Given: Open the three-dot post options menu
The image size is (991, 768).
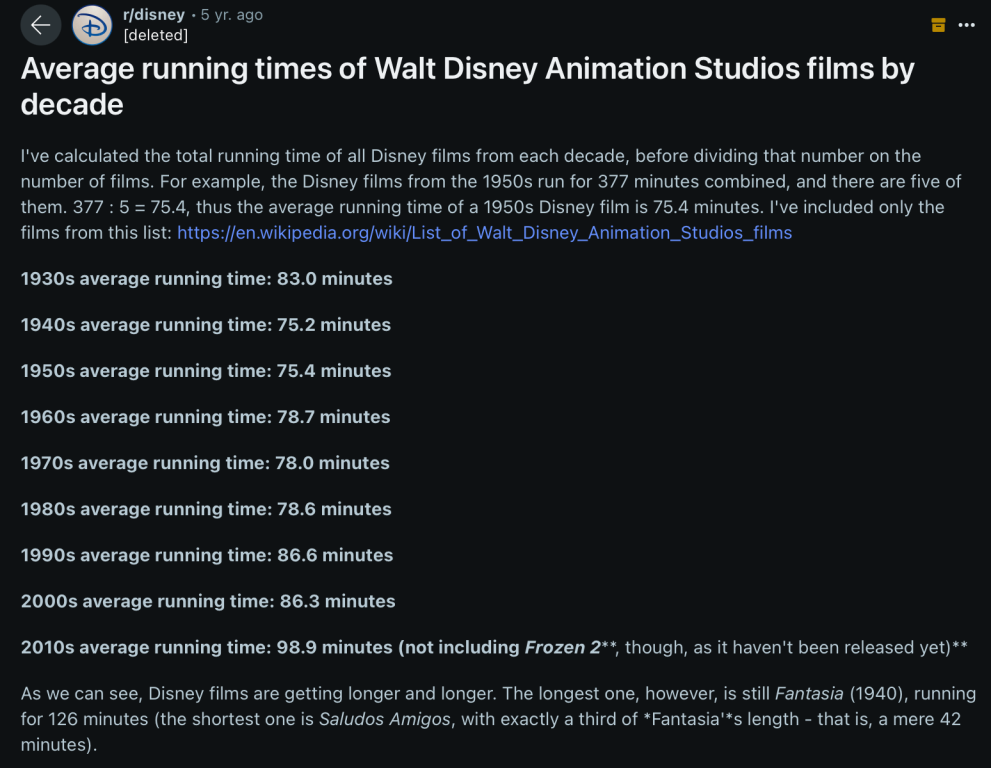Looking at the screenshot, I should point(966,25).
